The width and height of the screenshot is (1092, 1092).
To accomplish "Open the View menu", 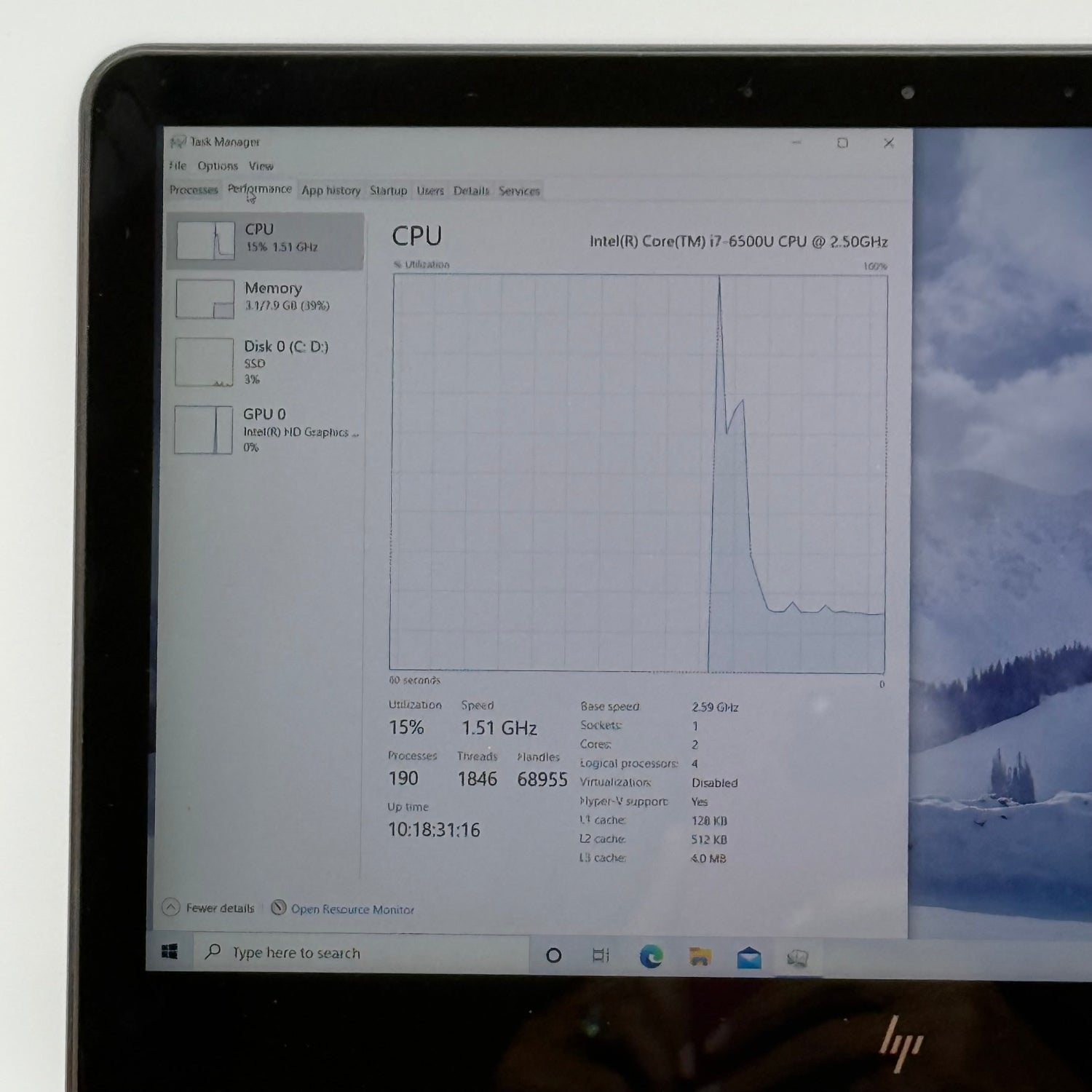I will click(261, 166).
